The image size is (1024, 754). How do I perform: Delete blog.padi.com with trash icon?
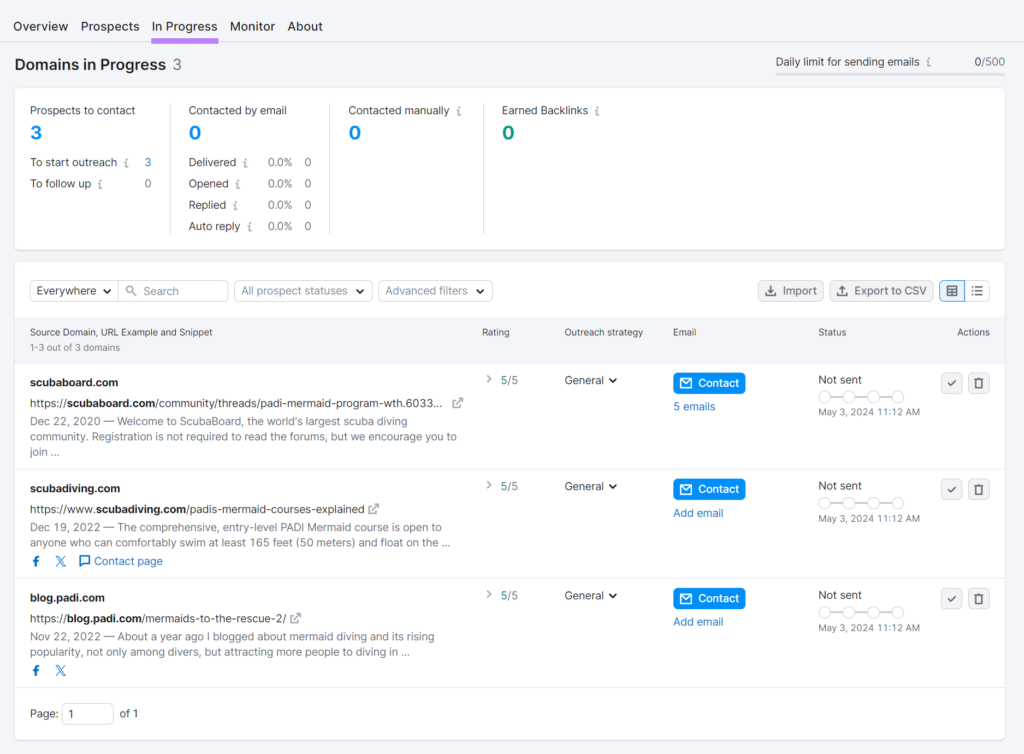click(x=978, y=599)
